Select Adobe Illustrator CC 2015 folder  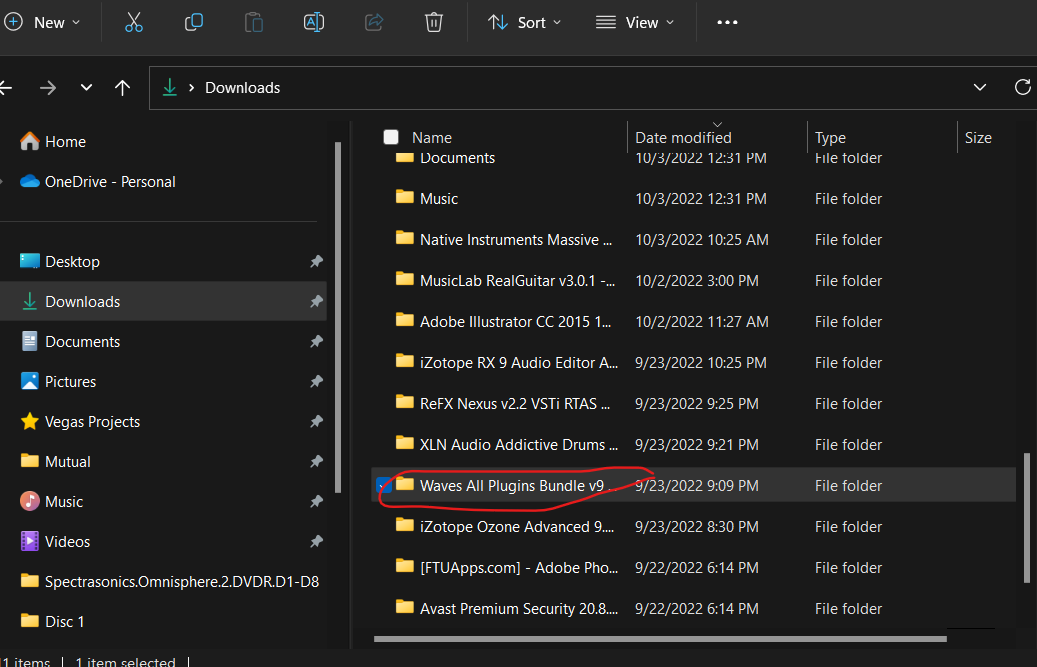coord(693,322)
